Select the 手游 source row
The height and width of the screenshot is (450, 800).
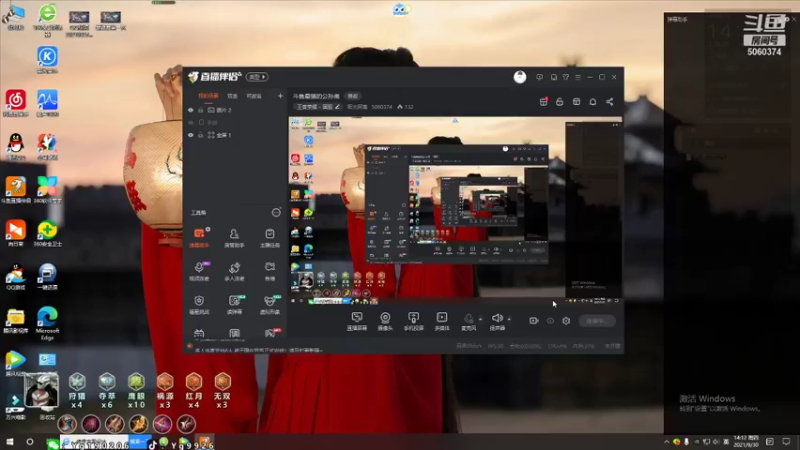(x=235, y=122)
